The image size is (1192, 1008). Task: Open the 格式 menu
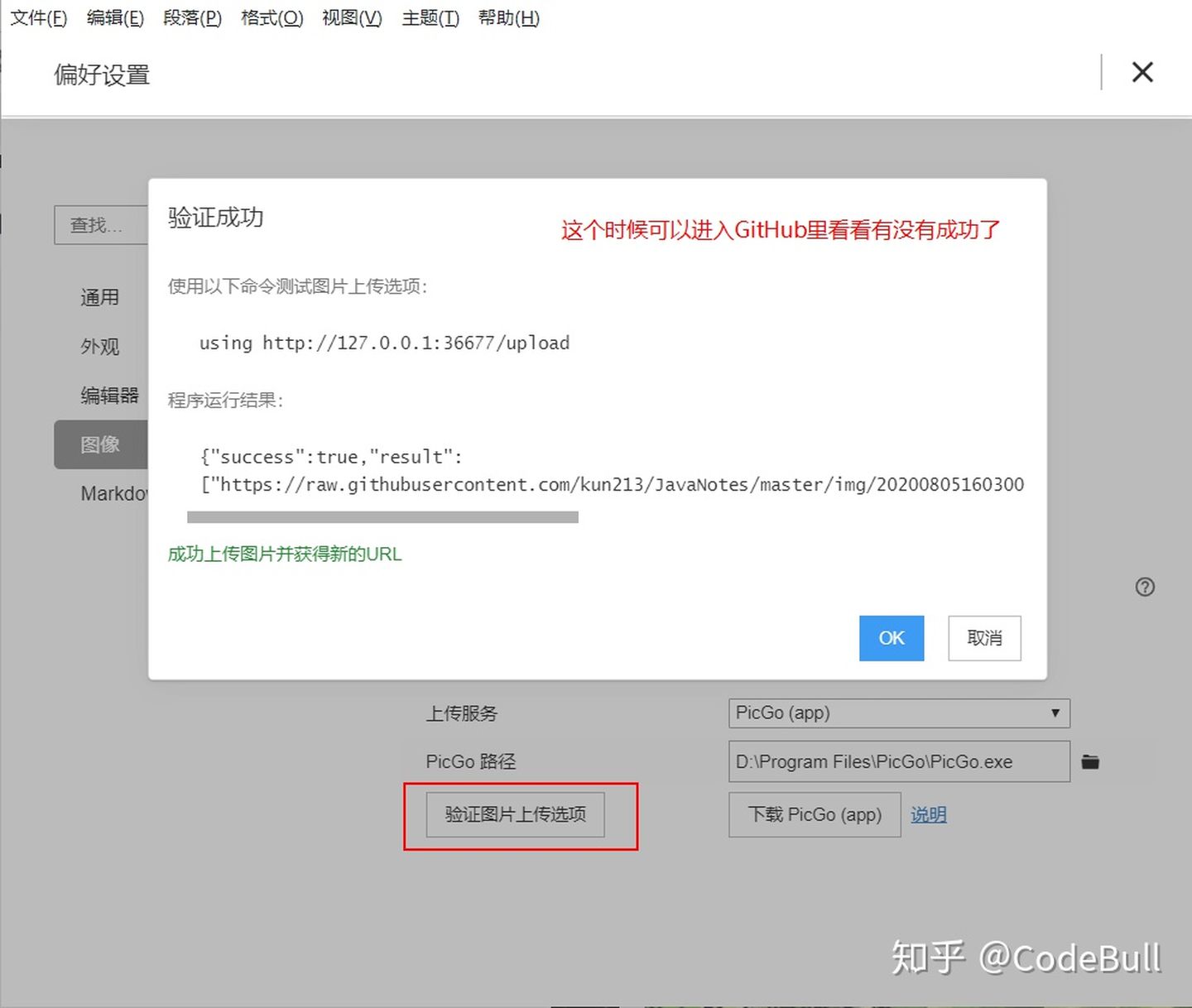[272, 17]
